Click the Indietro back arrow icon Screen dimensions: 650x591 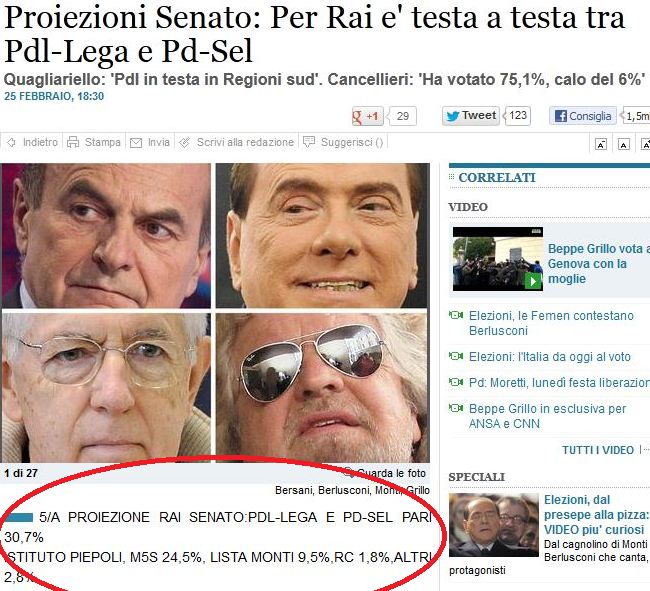[x=12, y=143]
